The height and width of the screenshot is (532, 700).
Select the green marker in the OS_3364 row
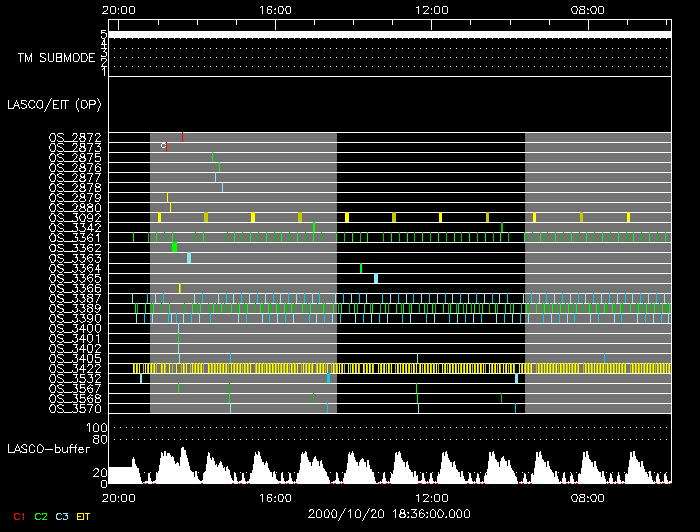[361, 268]
